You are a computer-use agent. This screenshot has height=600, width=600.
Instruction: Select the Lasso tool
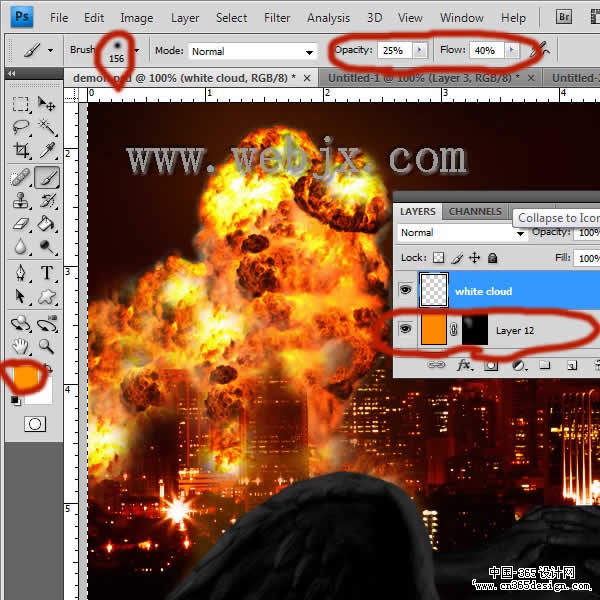click(20, 127)
